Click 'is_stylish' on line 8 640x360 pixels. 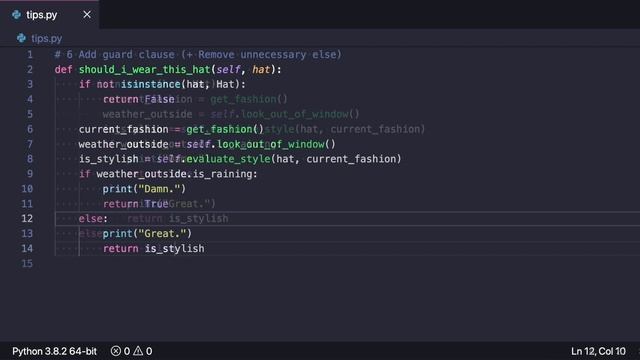point(109,159)
